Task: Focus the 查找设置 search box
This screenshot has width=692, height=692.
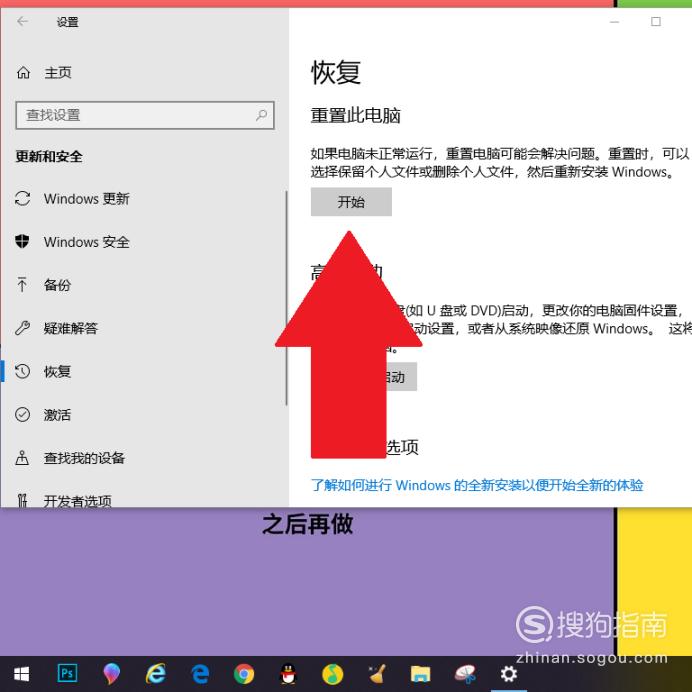Action: coord(145,115)
